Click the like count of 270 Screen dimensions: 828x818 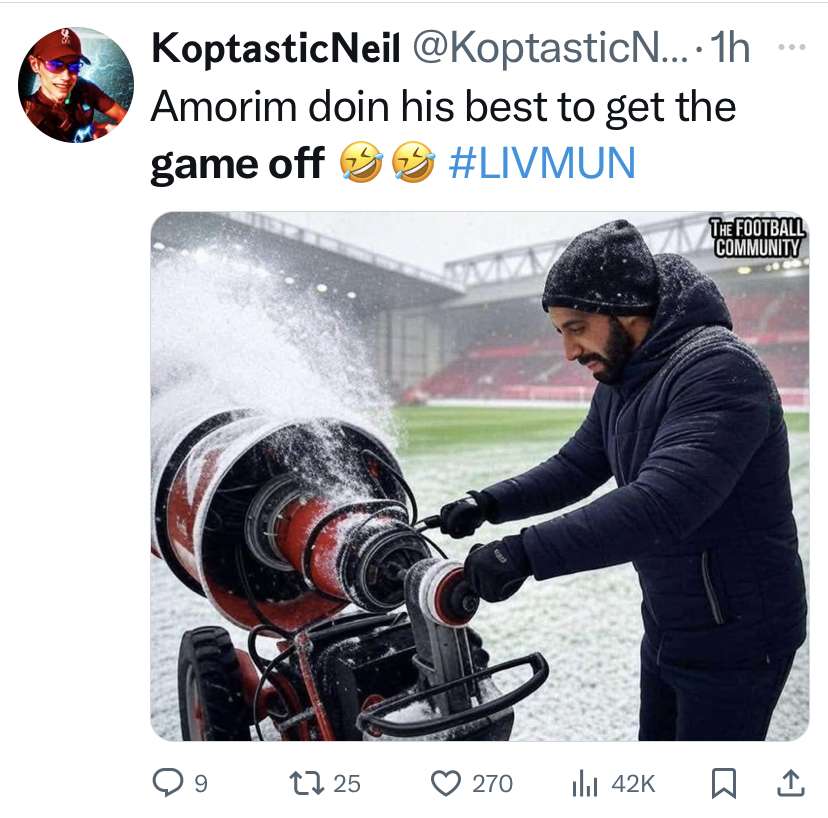pyautogui.click(x=491, y=784)
